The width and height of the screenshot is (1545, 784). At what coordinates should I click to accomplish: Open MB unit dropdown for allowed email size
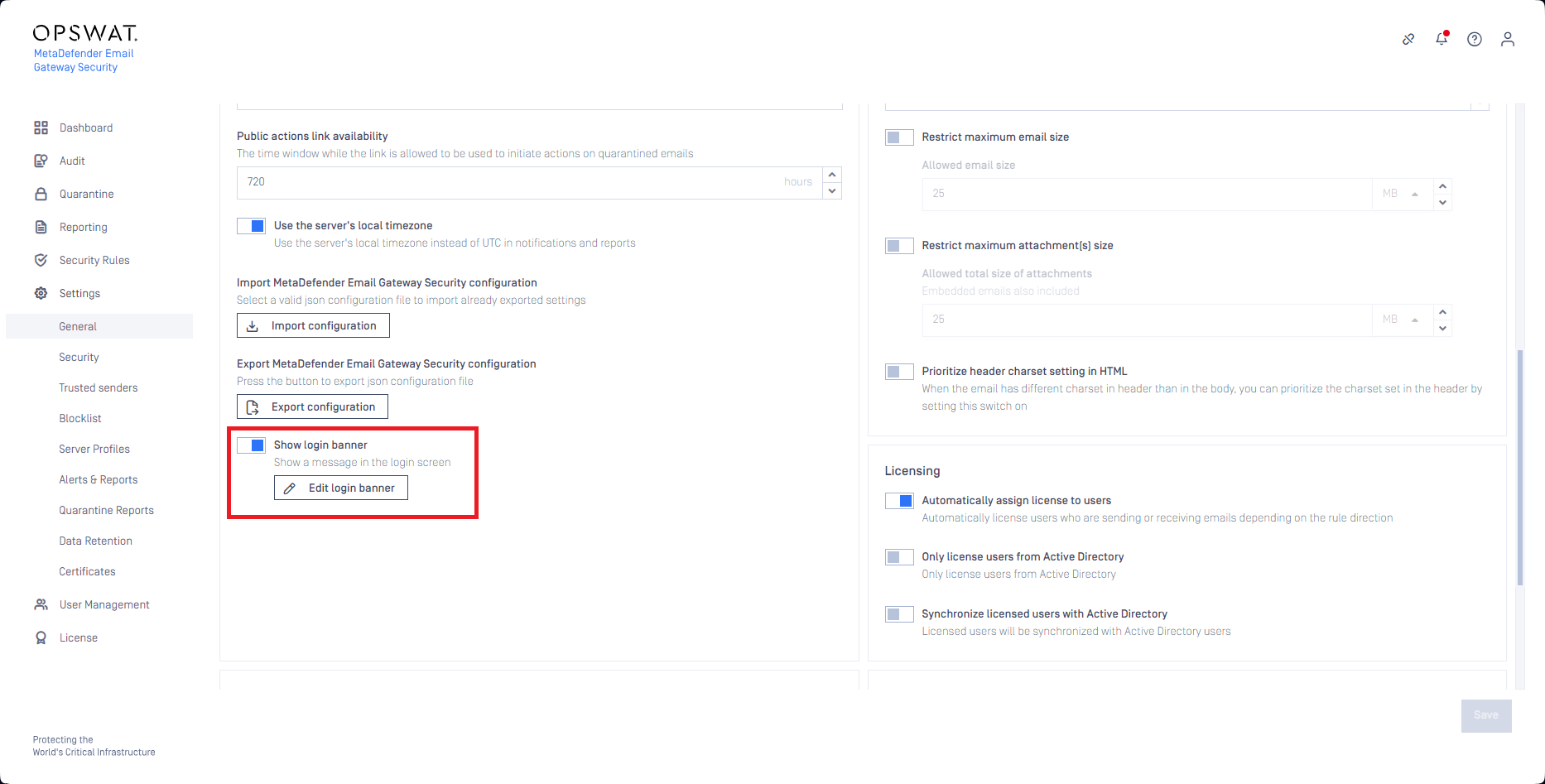pos(1402,194)
